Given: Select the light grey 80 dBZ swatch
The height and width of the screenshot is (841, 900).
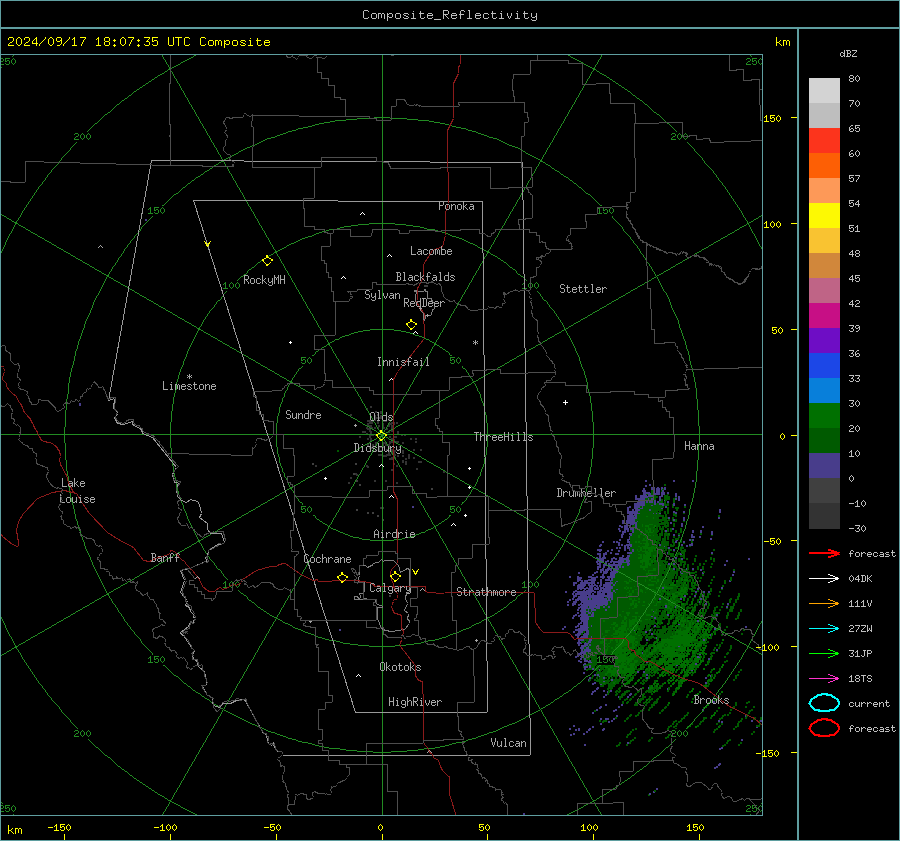Looking at the screenshot, I should 824,91.
